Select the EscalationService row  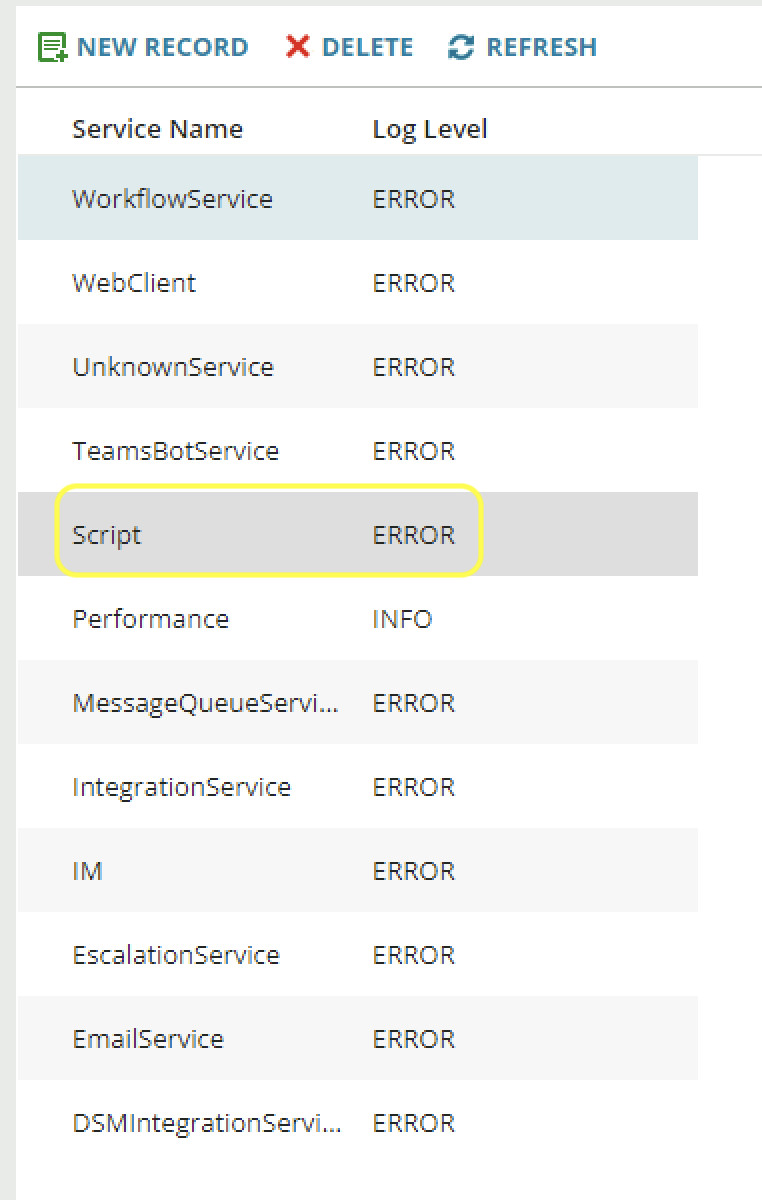pyautogui.click(x=358, y=954)
